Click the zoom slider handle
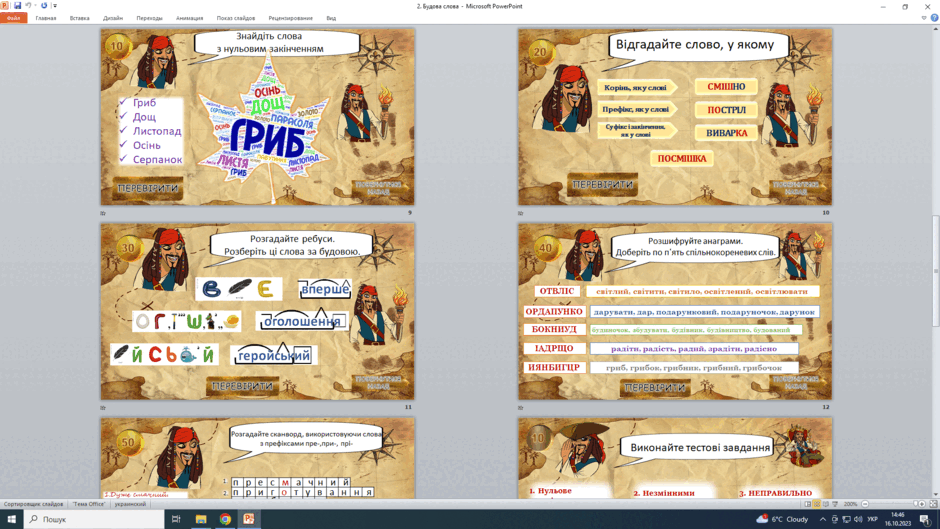The width and height of the screenshot is (940, 529). pyautogui.click(x=915, y=504)
